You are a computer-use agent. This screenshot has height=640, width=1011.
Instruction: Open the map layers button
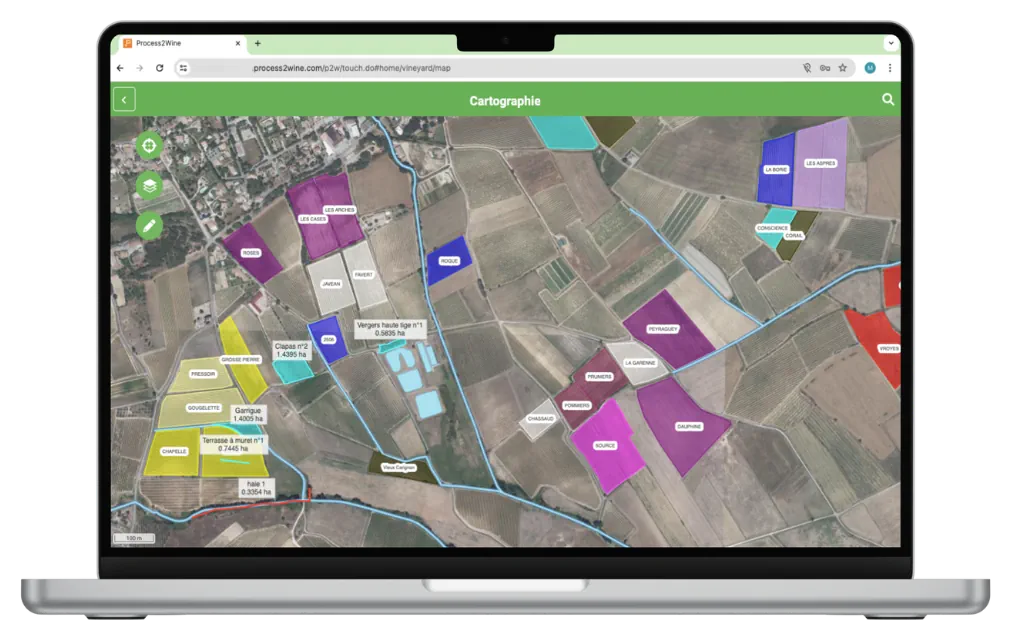coord(149,185)
